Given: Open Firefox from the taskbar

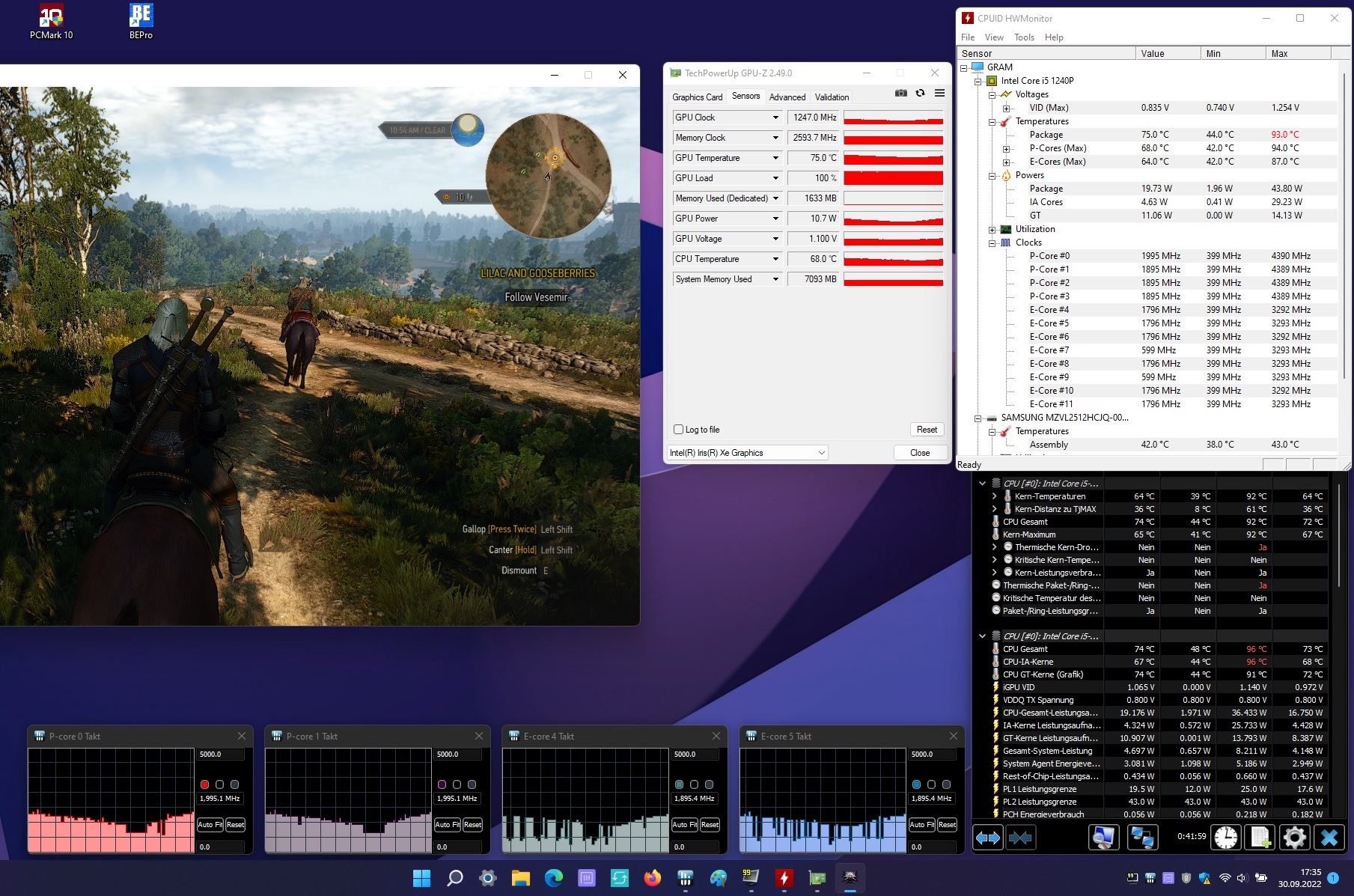Looking at the screenshot, I should (653, 877).
